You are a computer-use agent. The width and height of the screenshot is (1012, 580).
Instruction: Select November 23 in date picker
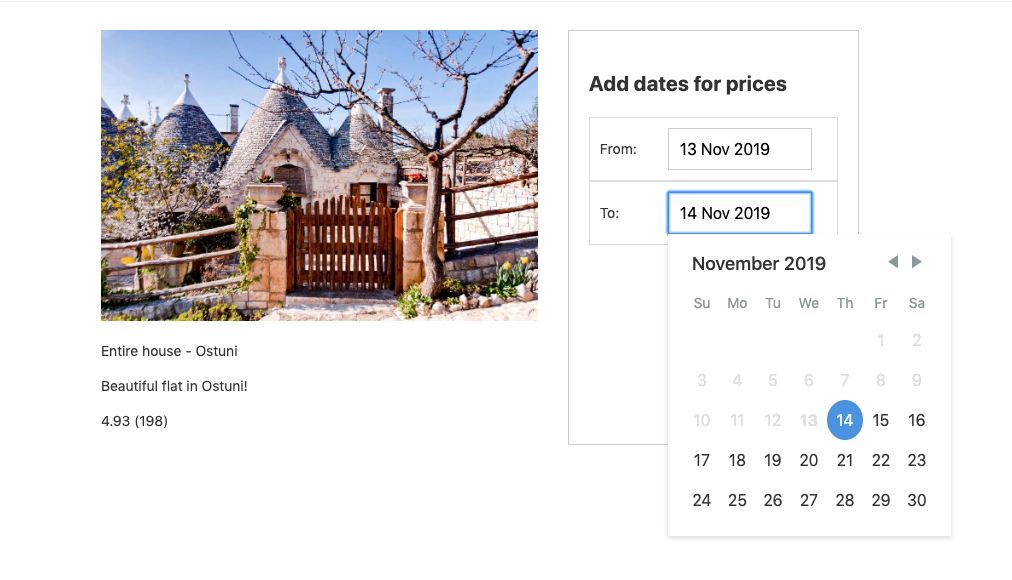coord(917,460)
